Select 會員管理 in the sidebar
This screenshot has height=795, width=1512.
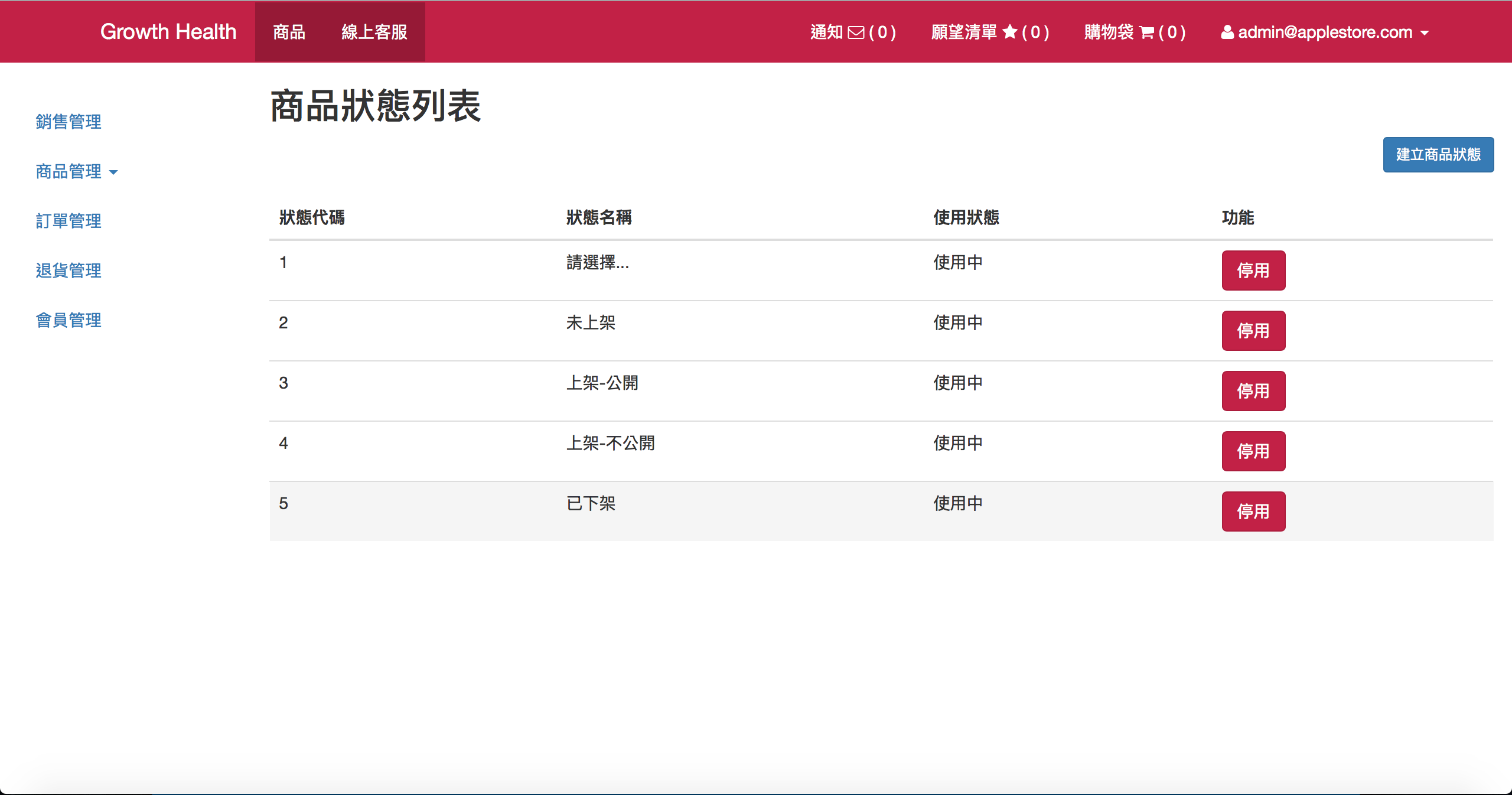[x=69, y=320]
